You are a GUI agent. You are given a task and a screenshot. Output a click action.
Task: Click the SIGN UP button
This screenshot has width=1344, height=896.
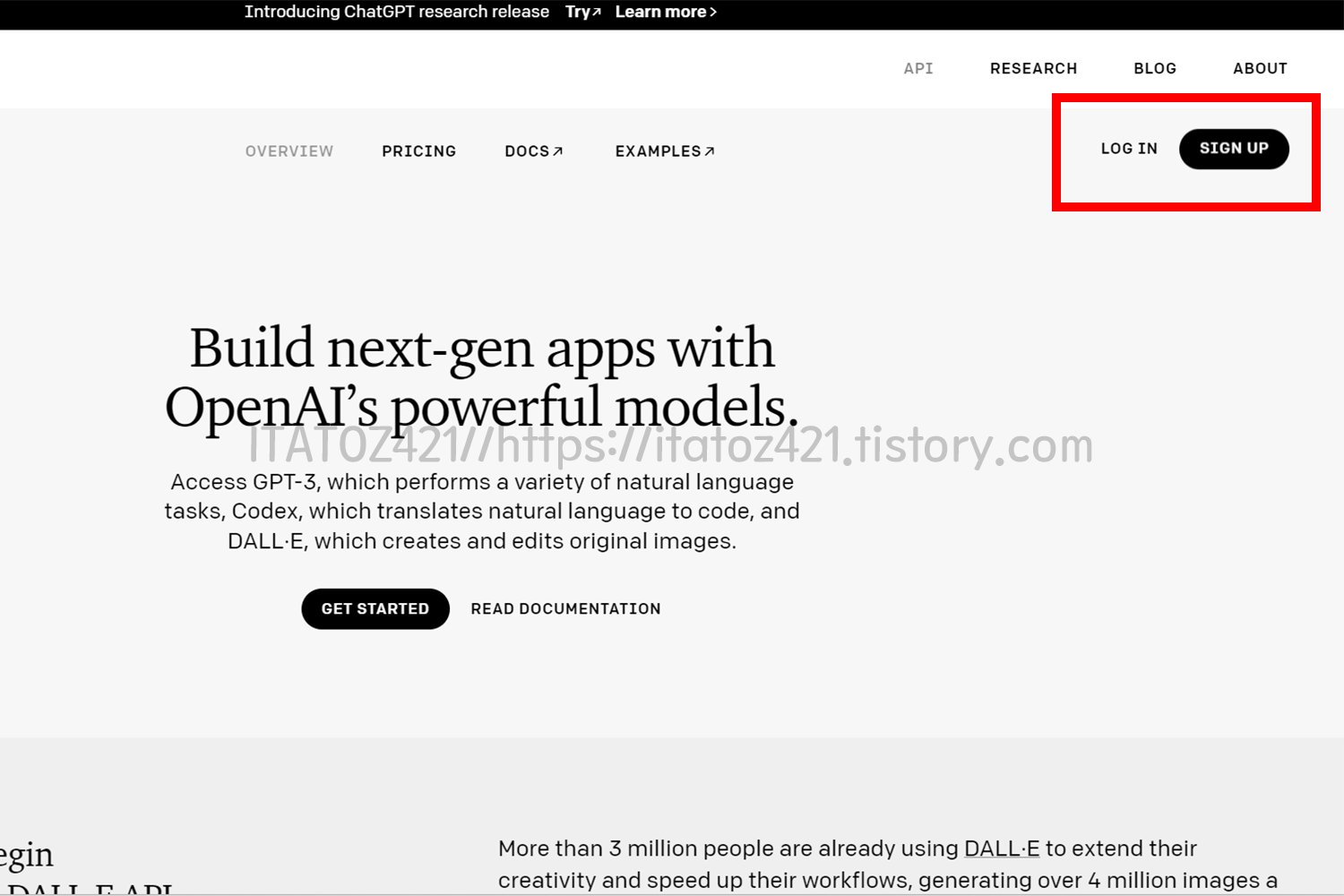tap(1234, 149)
